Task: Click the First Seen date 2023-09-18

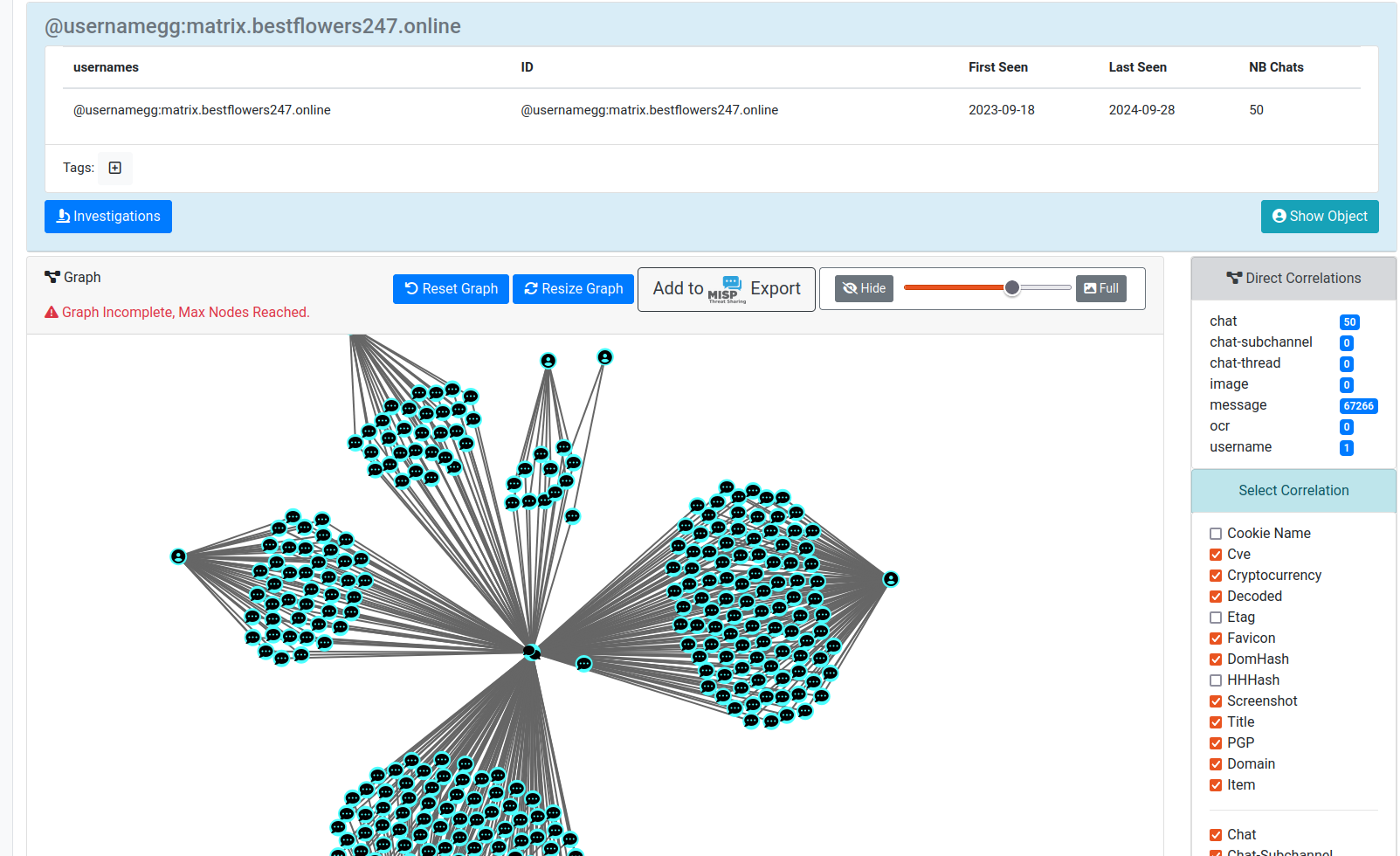Action: pos(1002,110)
